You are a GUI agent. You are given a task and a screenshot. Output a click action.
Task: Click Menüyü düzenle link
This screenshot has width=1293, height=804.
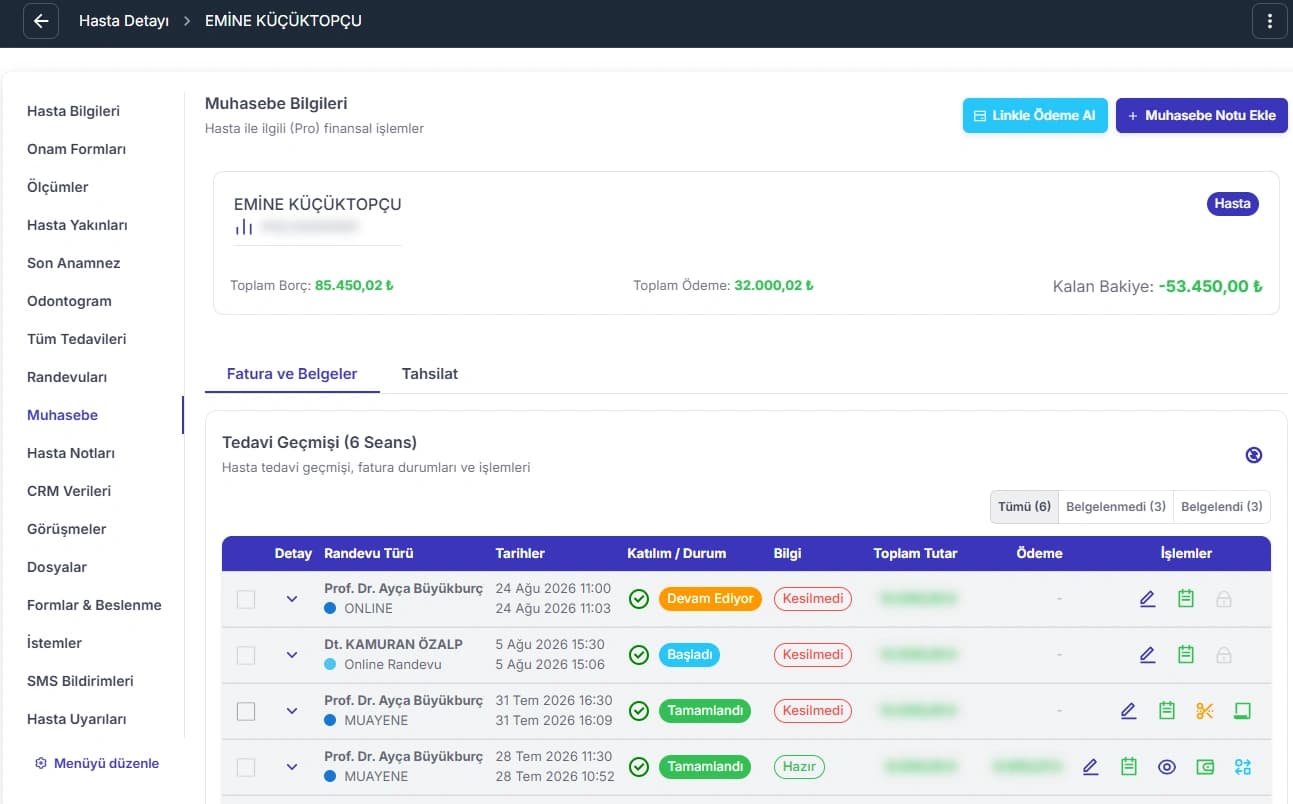pyautogui.click(x=97, y=763)
